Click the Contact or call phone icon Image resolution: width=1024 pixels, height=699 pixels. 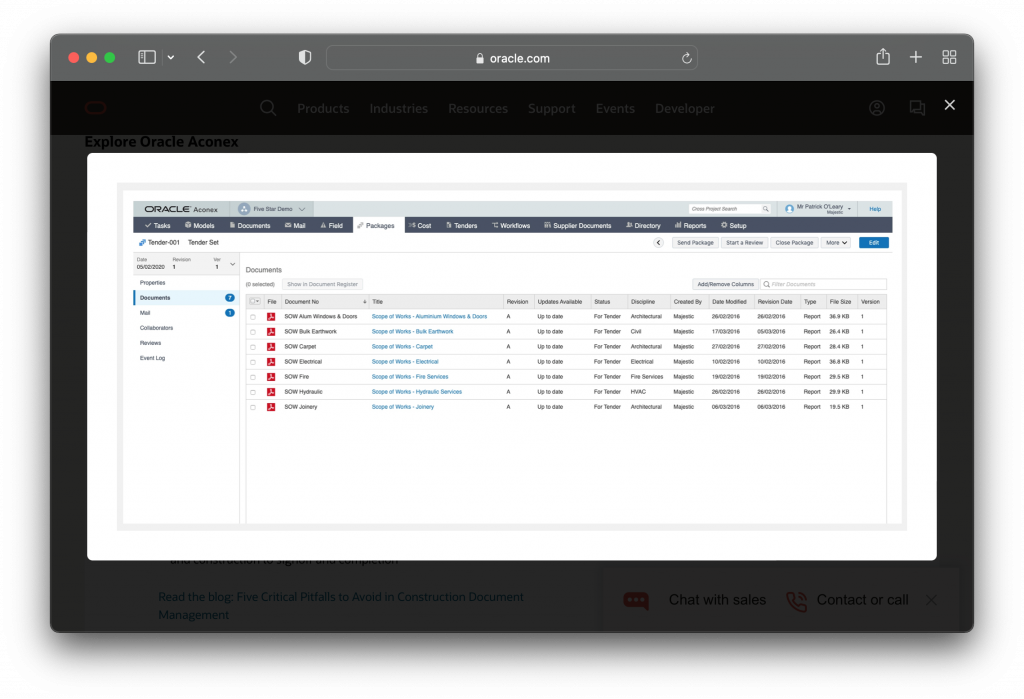tap(796, 600)
